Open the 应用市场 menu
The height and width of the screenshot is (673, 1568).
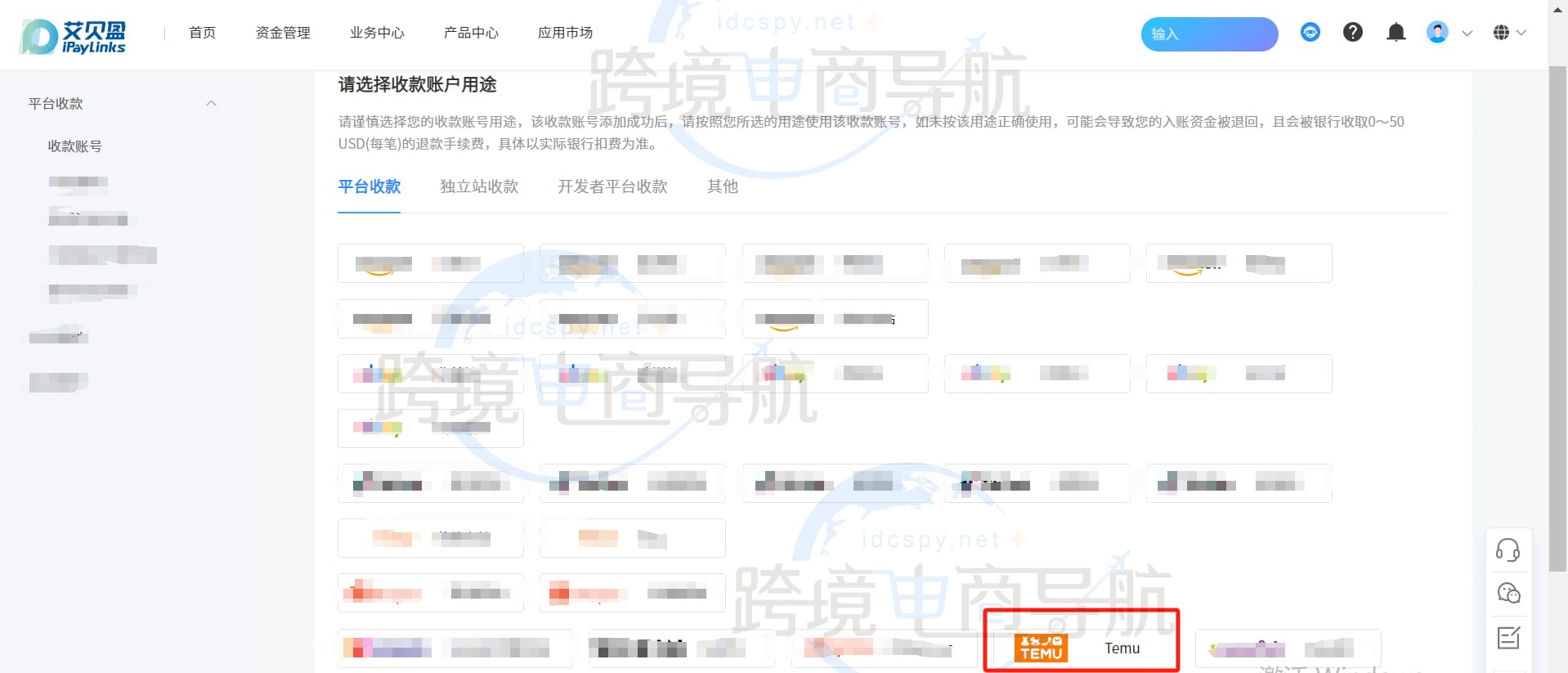coord(565,33)
